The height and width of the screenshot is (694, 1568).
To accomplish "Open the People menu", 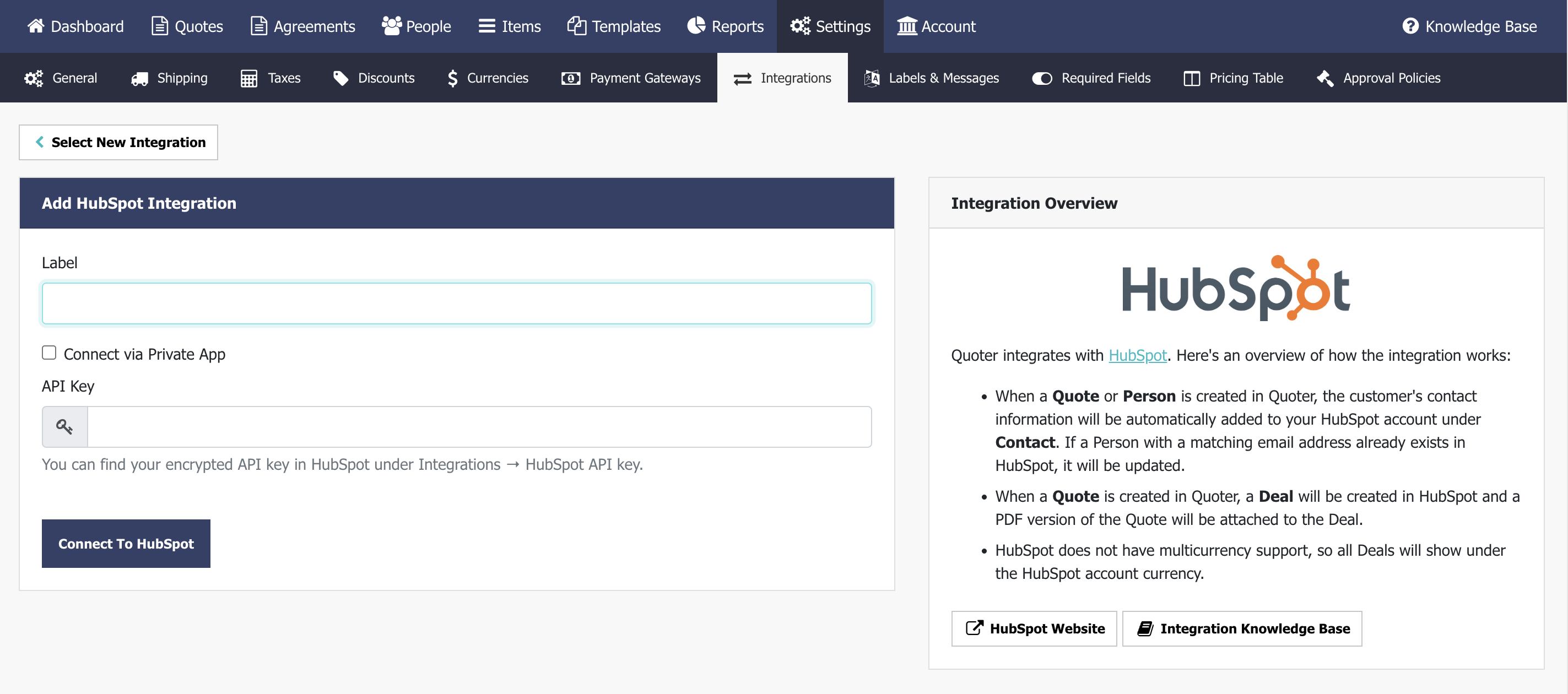I will (417, 26).
